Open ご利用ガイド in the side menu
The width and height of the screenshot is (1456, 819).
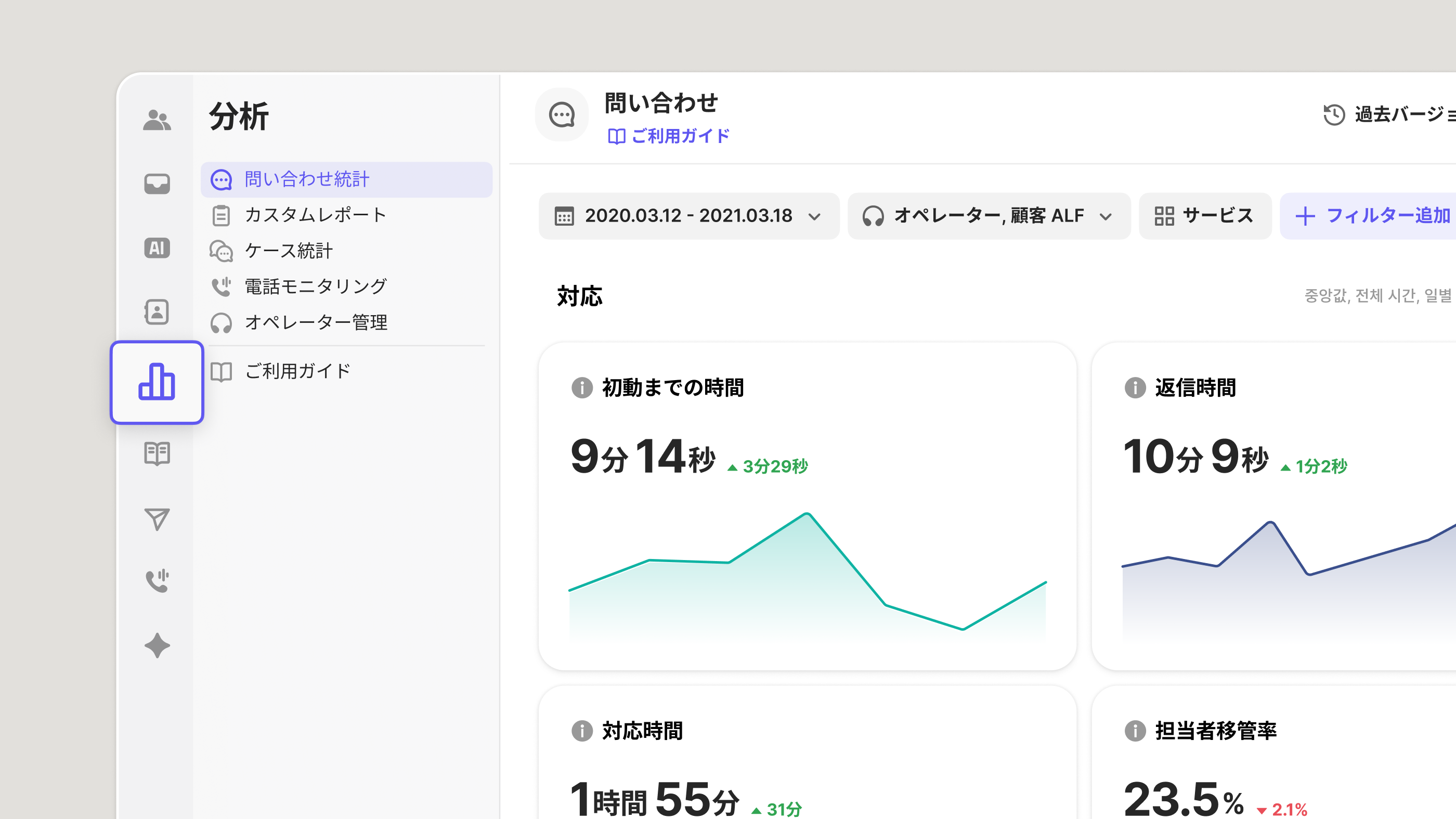click(x=346, y=371)
